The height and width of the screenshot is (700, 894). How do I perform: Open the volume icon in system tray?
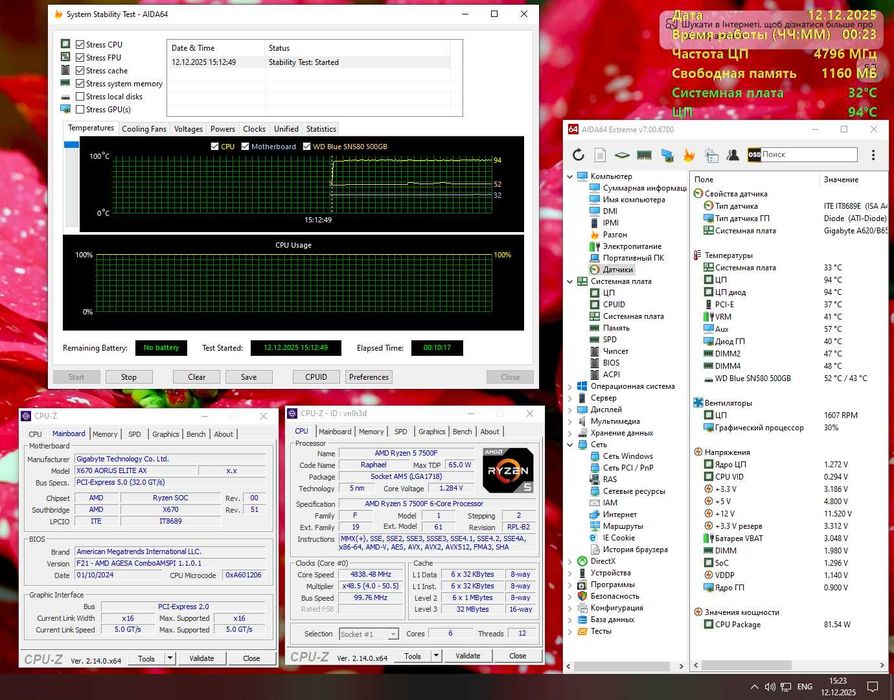770,687
